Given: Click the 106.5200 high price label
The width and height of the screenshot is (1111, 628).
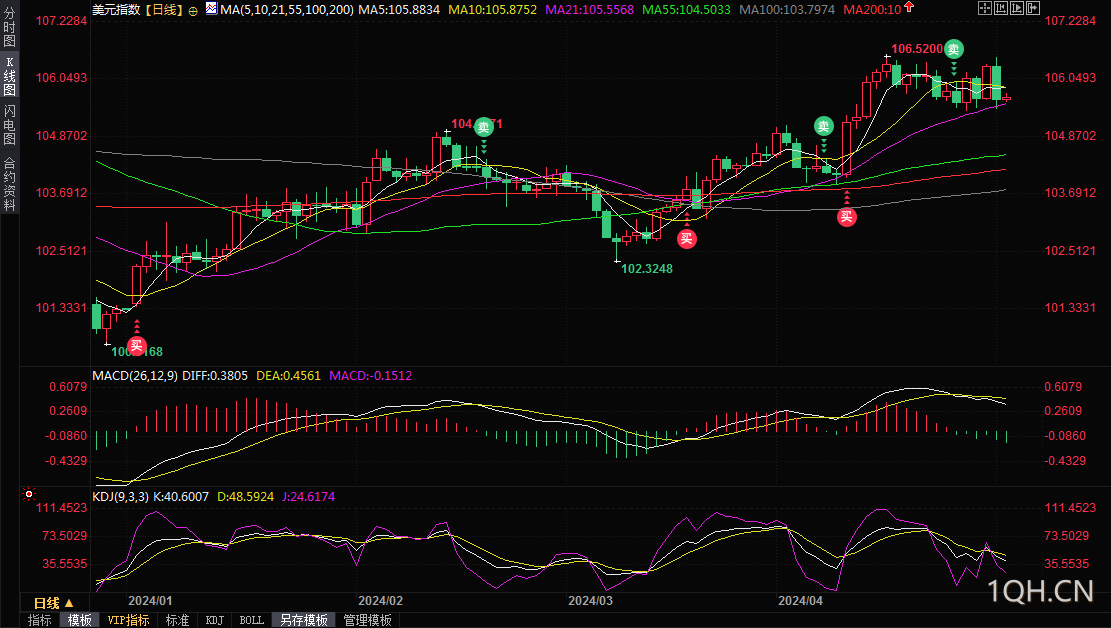Looking at the screenshot, I should pos(917,49).
